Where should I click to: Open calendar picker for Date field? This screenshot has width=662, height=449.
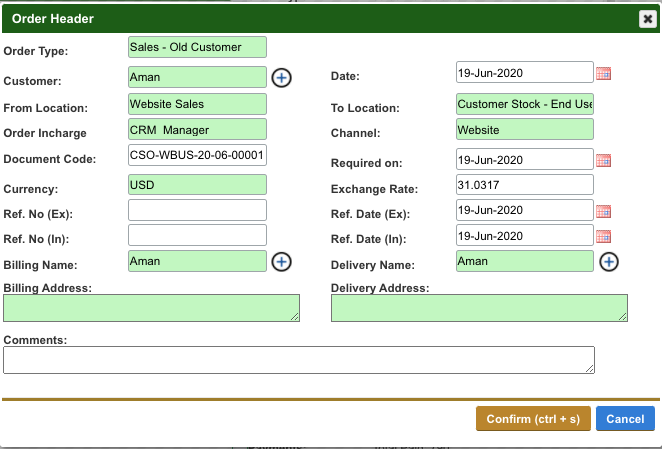[603, 73]
